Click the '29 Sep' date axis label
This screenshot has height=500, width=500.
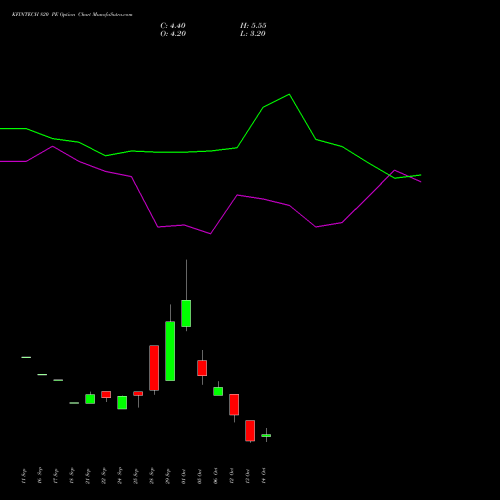(168, 476)
